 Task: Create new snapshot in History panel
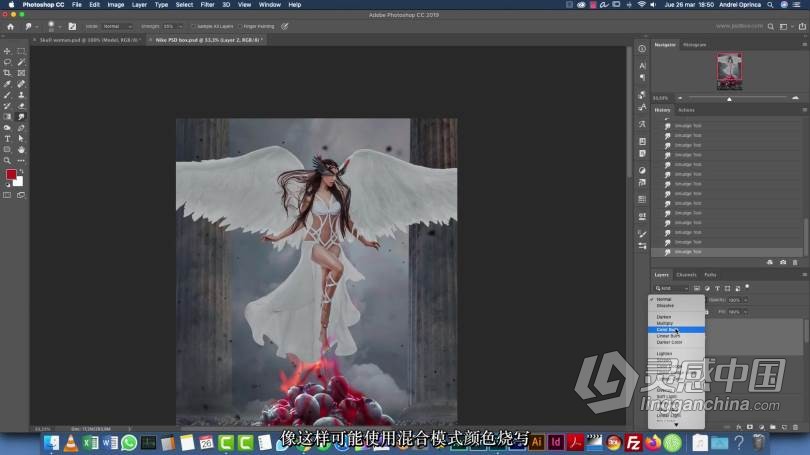tap(783, 262)
